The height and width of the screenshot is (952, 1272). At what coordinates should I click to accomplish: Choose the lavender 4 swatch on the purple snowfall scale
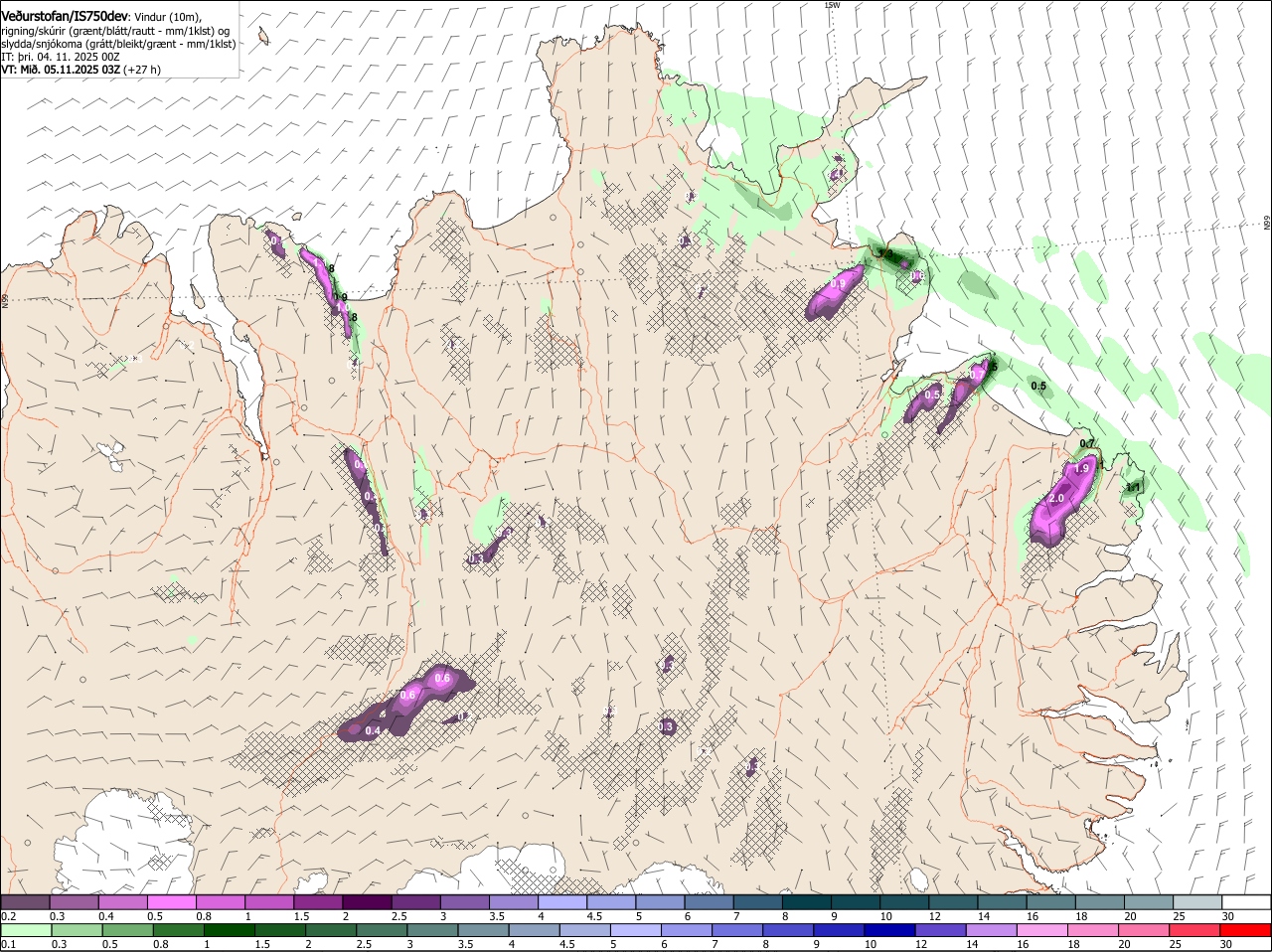tap(560, 900)
